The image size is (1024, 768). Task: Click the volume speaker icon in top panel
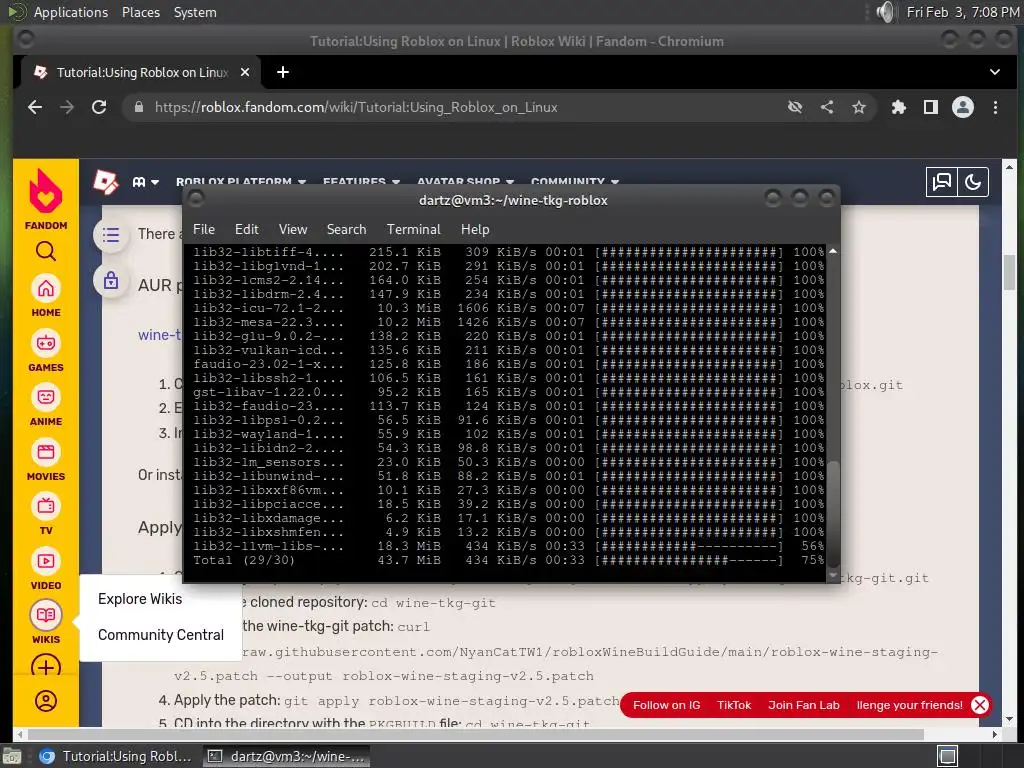pos(885,12)
